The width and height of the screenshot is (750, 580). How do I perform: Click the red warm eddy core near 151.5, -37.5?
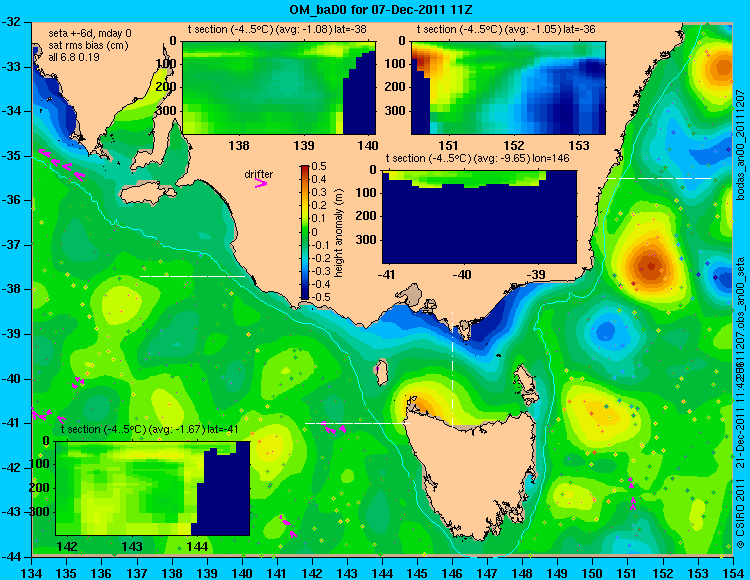[651, 266]
